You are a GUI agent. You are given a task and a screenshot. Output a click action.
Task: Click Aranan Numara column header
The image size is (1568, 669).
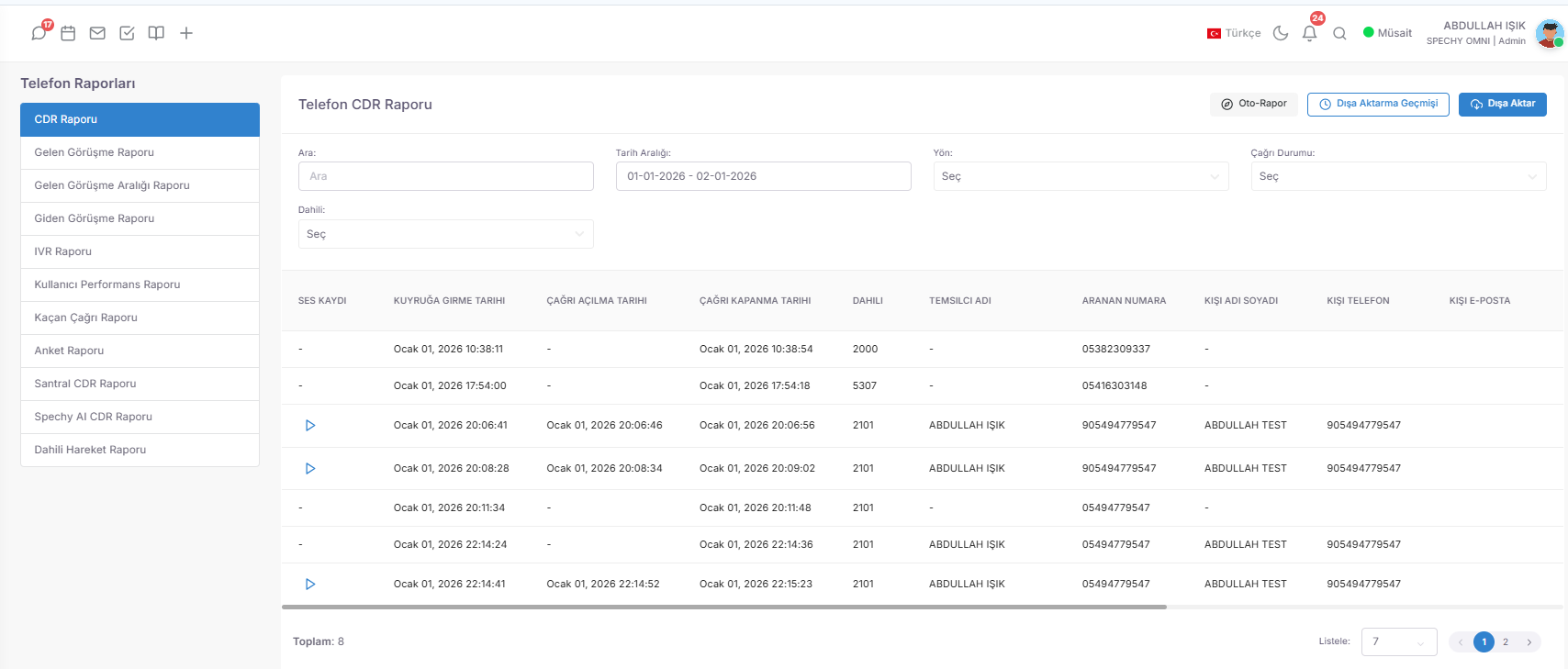(1124, 301)
